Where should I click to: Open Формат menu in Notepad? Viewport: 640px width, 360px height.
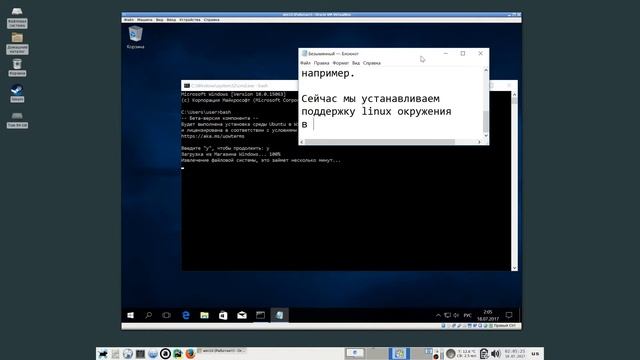[341, 63]
